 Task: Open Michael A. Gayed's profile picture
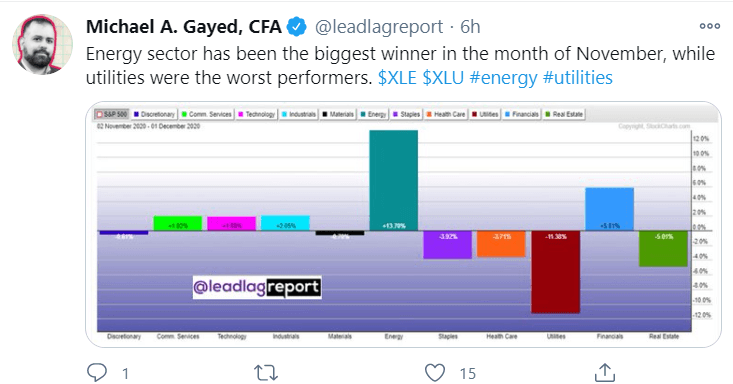click(42, 44)
